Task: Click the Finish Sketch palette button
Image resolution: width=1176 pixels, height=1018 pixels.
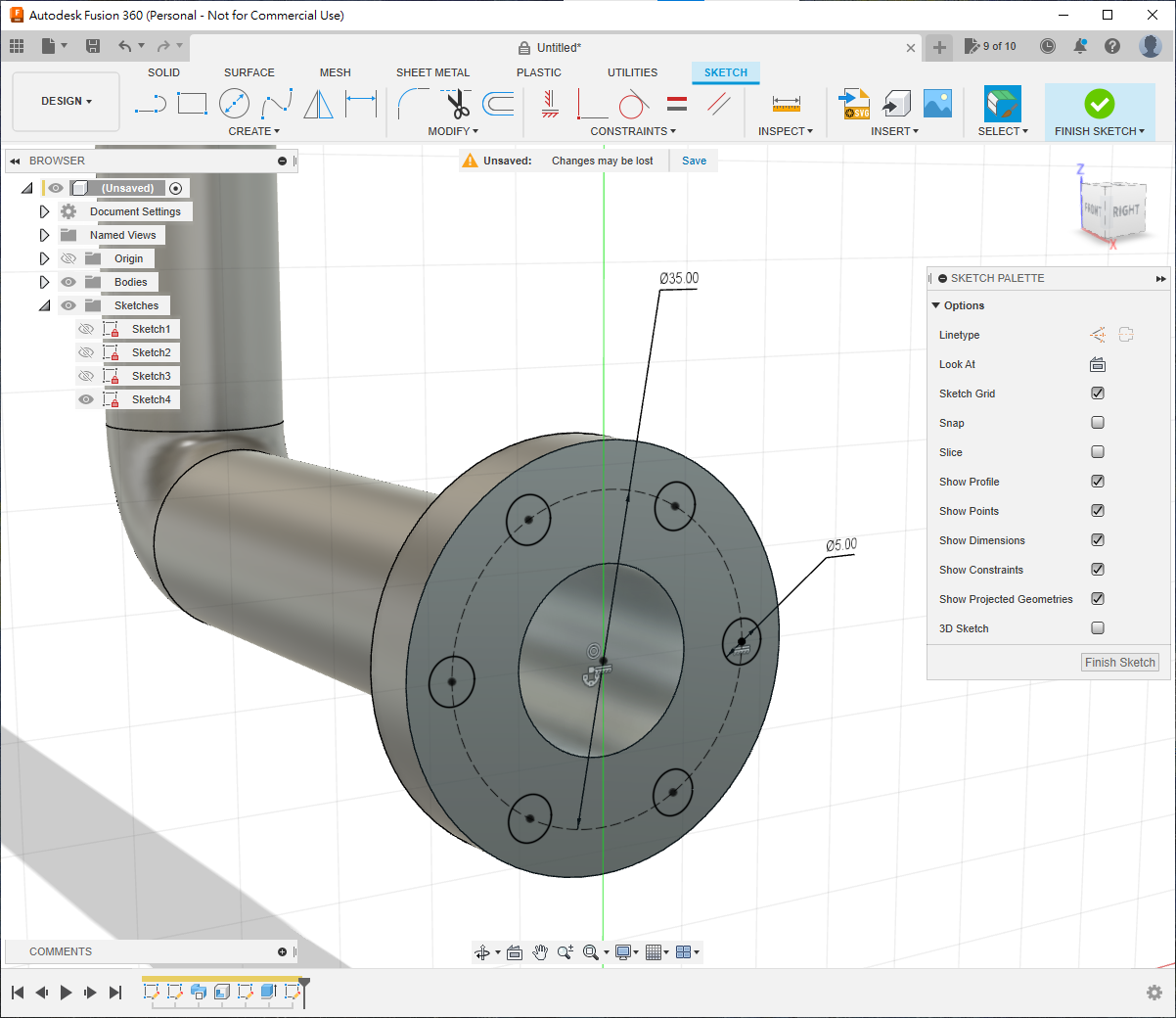Action: pyautogui.click(x=1119, y=663)
